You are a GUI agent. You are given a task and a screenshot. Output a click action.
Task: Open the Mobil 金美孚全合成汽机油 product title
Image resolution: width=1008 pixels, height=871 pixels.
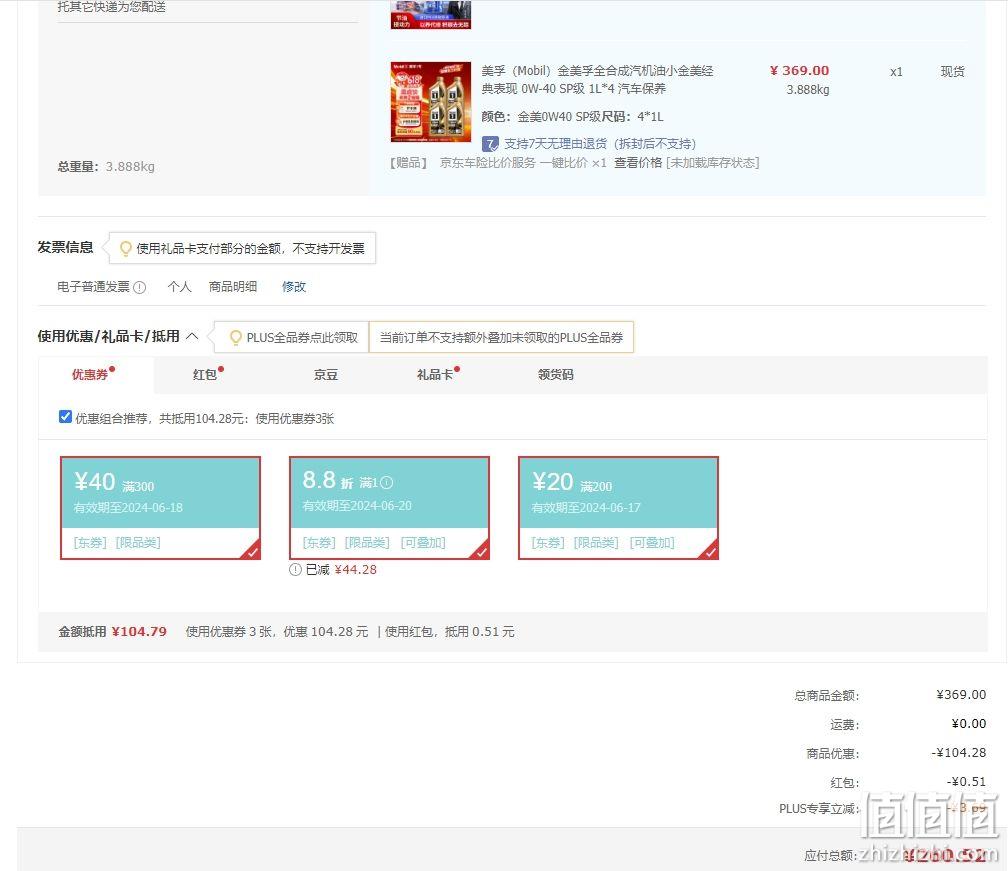[597, 80]
